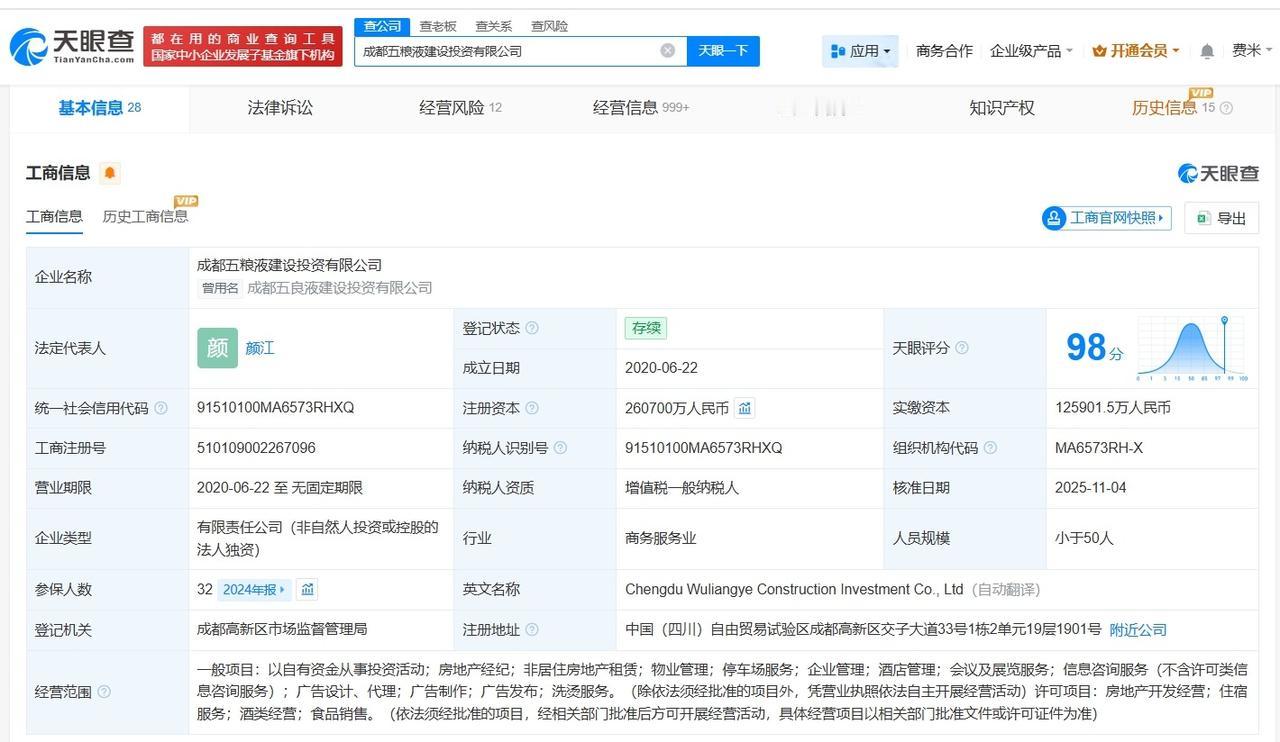Open 2024年报 annual report badge
Image resolution: width=1280 pixels, height=742 pixels.
254,590
